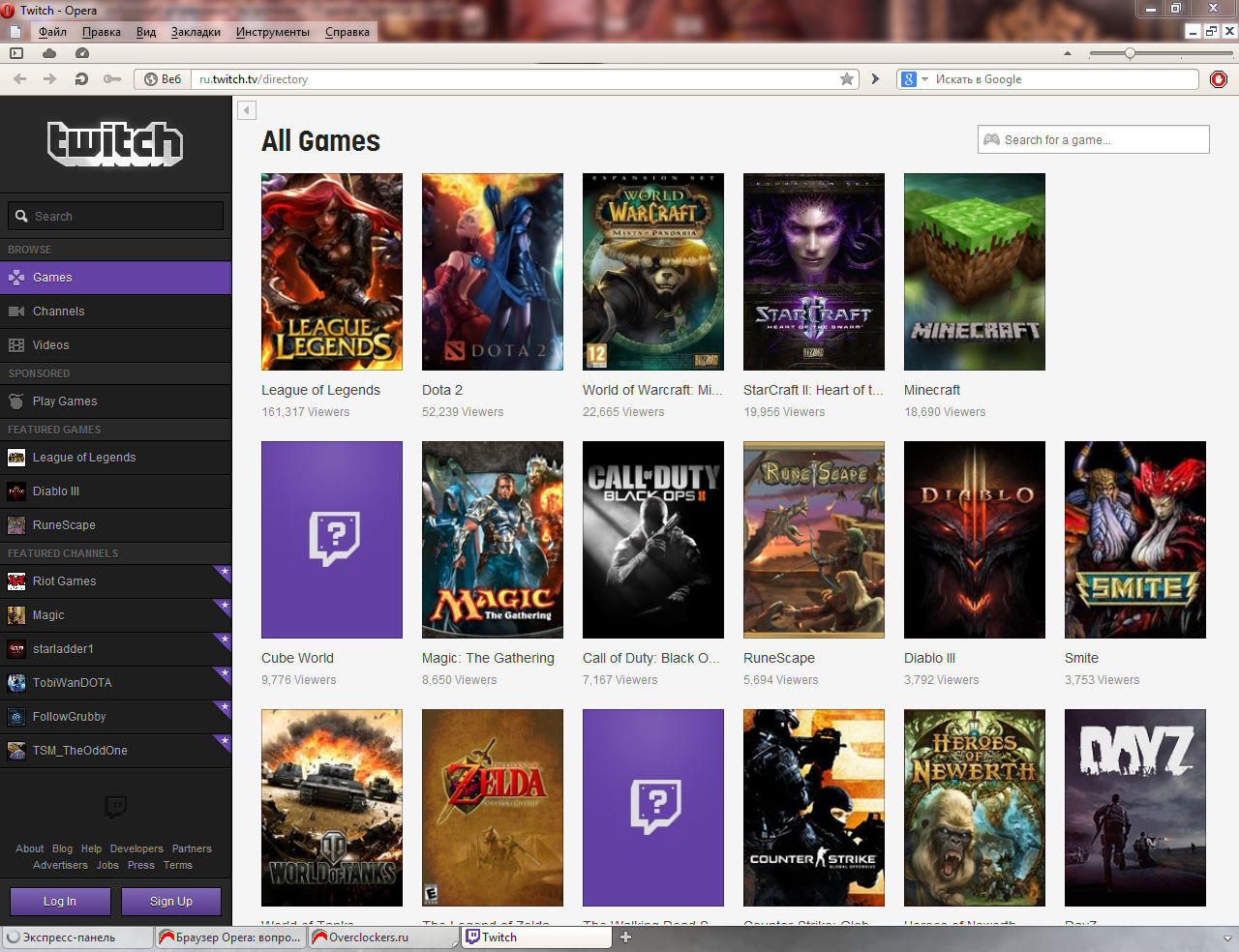Click the FollowGrubby channel avatar
Viewport: 1239px width, 952px height.
click(16, 717)
